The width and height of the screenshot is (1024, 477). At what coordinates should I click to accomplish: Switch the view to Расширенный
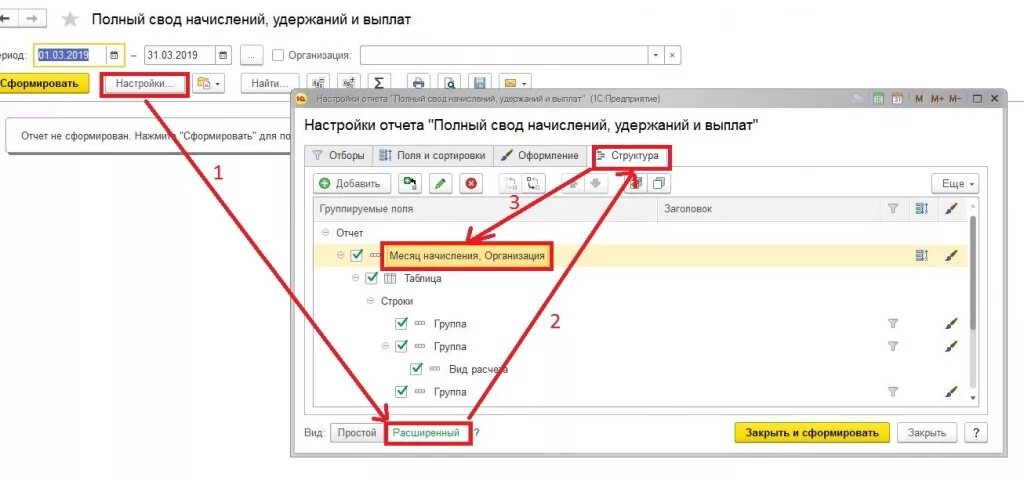[426, 433]
